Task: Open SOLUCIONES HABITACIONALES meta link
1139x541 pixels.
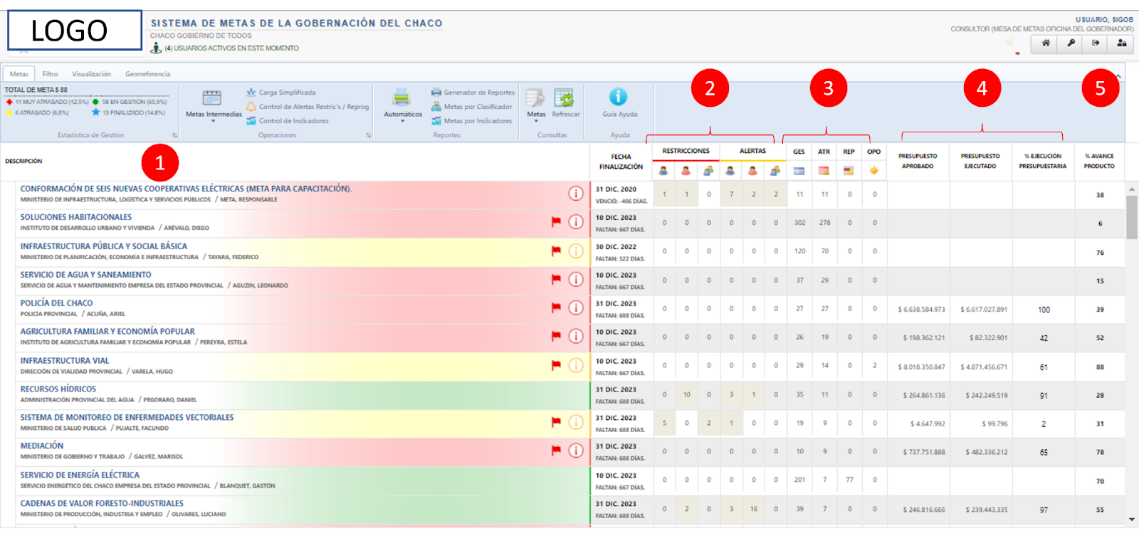Action: [76, 217]
